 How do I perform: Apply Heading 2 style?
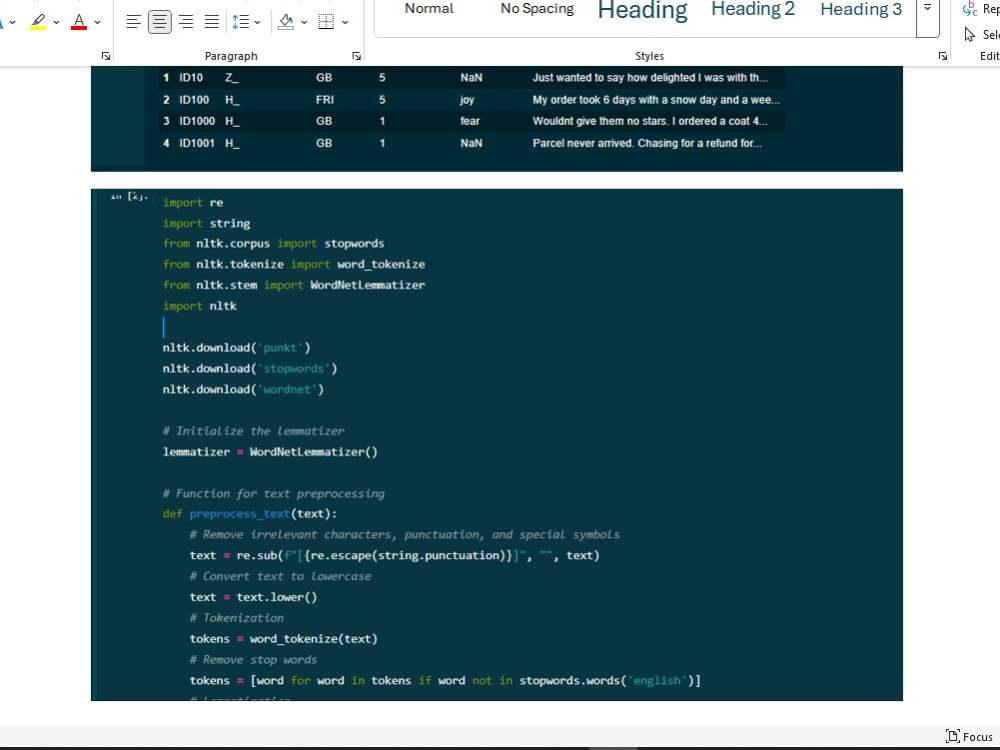click(x=753, y=9)
